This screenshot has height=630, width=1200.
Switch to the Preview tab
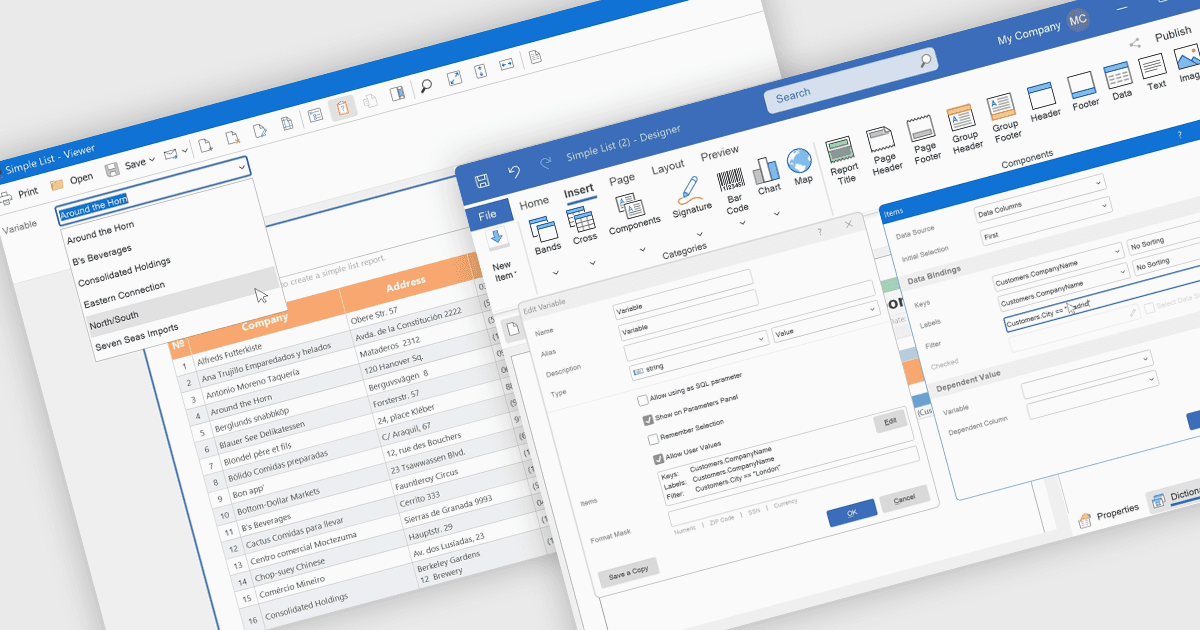coord(720,152)
